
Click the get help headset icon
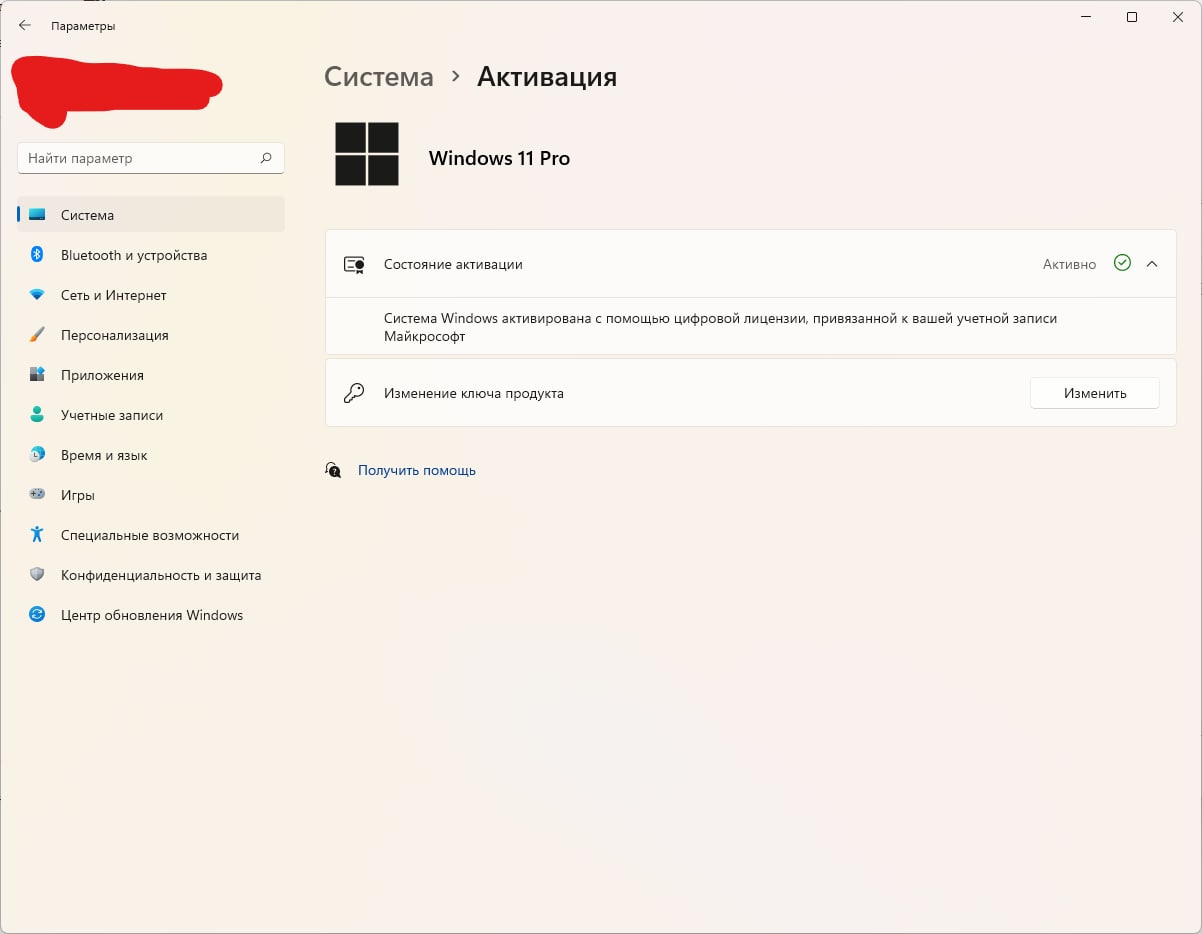click(x=334, y=469)
